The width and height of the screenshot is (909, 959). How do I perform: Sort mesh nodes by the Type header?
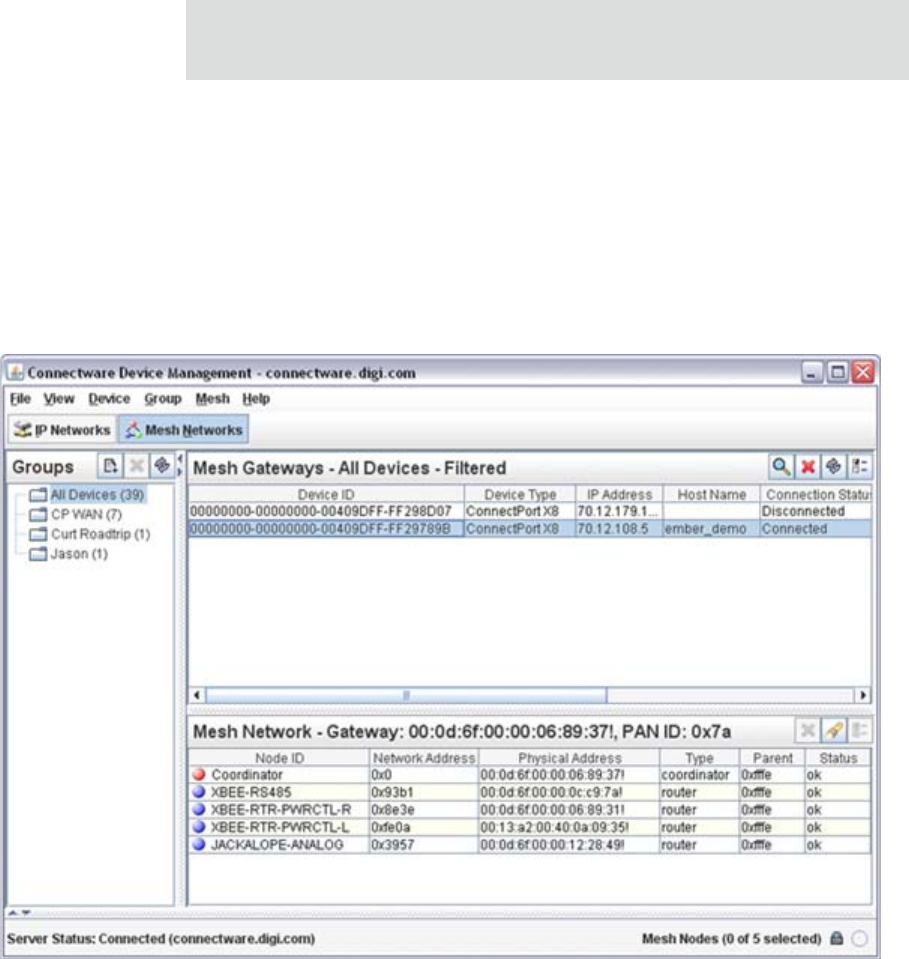pos(699,758)
